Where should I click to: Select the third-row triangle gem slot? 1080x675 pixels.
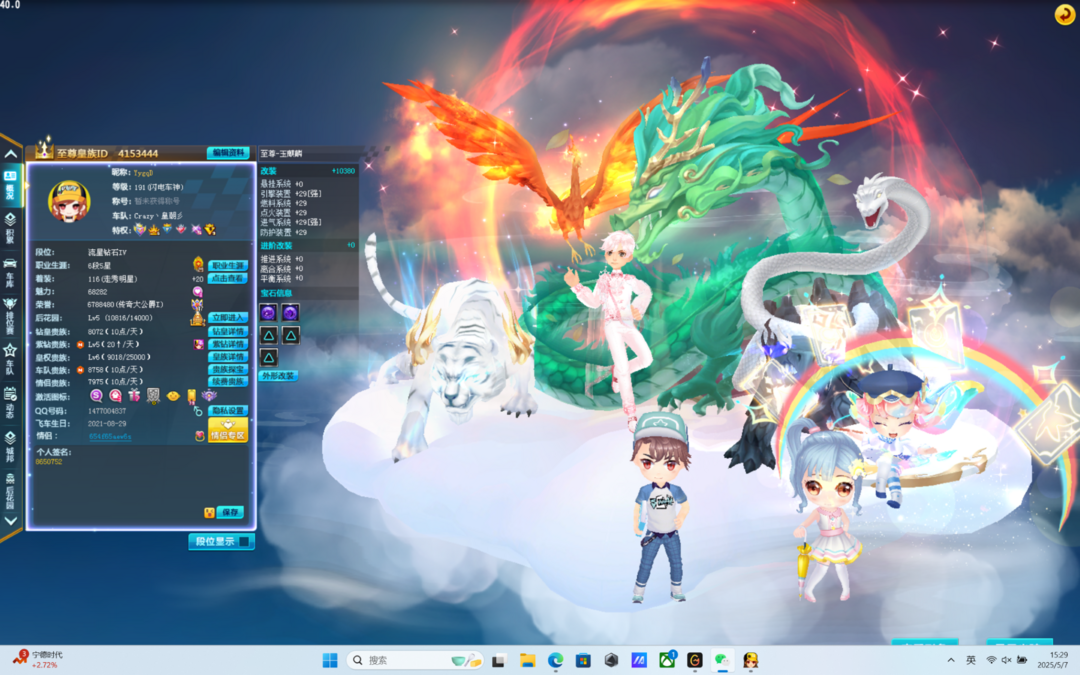tap(269, 357)
